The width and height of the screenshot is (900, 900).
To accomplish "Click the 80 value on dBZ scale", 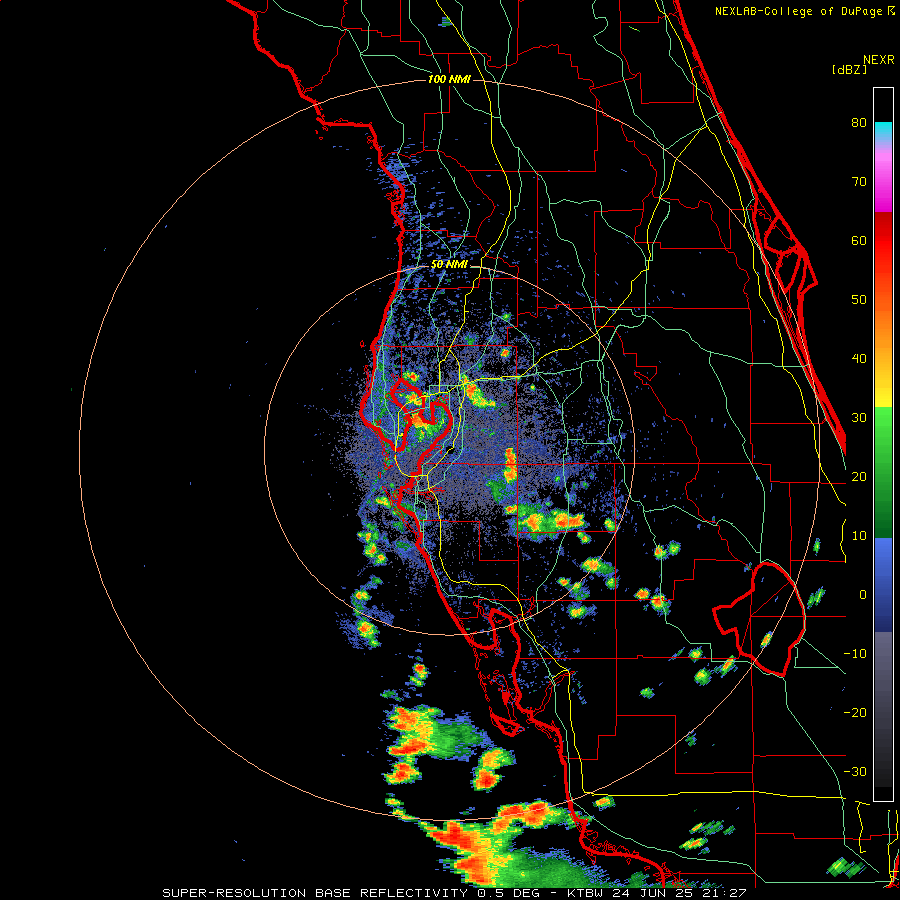I will pyautogui.click(x=859, y=123).
